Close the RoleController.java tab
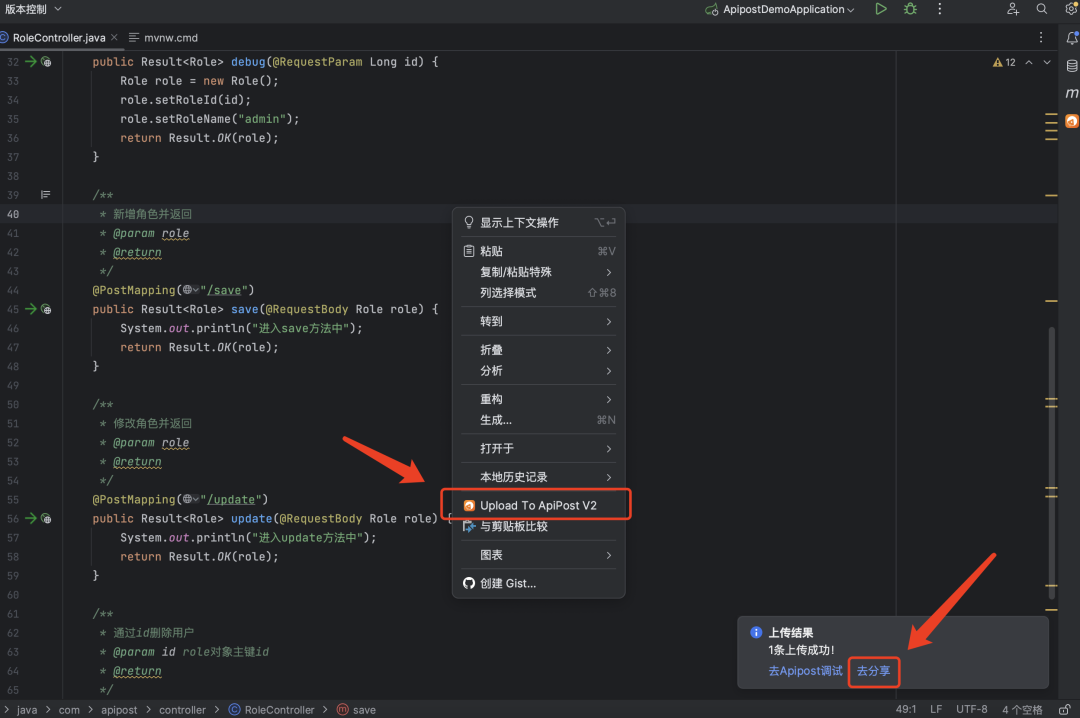Screen dimensions: 1080x718 114,37
